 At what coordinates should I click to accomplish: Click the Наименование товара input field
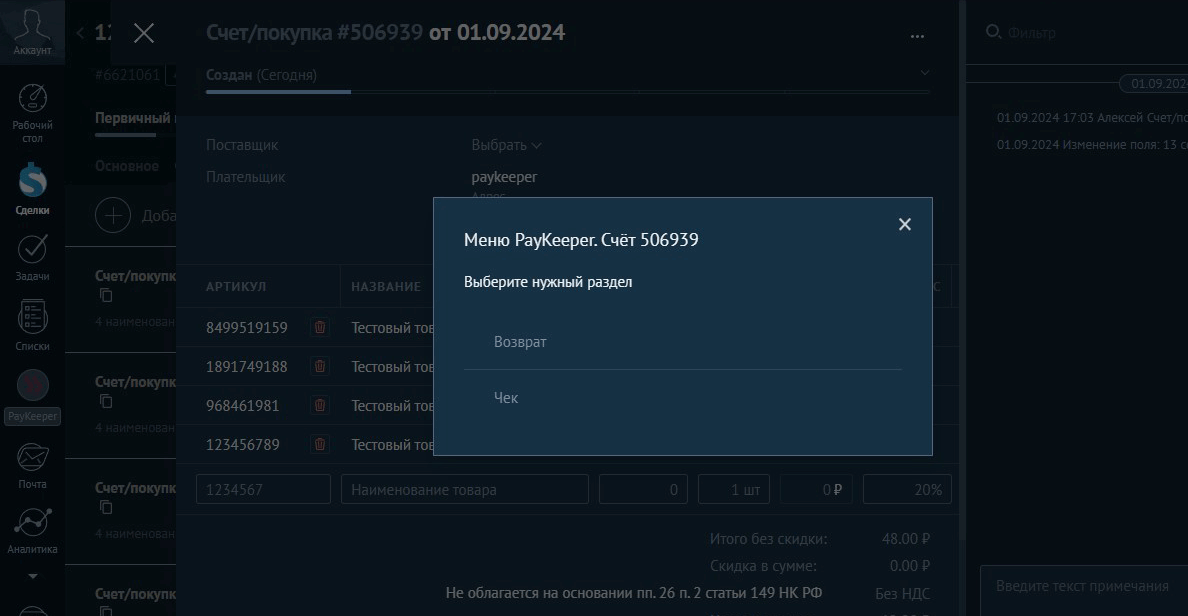coord(464,490)
